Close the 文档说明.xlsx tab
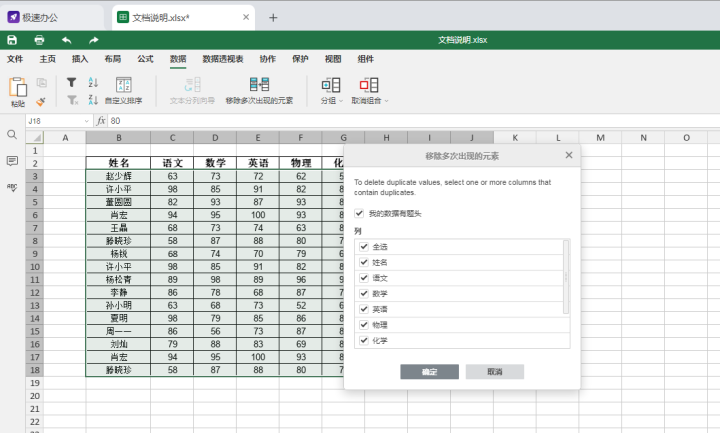Image resolution: width=720 pixels, height=433 pixels. (x=246, y=17)
